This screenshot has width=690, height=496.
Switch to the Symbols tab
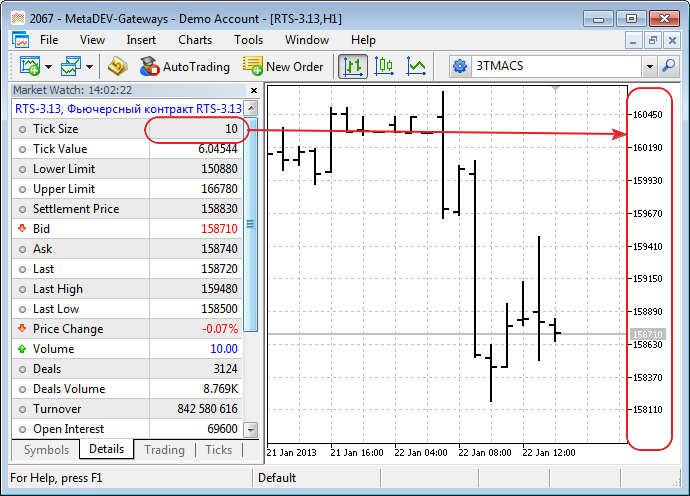tap(46, 450)
